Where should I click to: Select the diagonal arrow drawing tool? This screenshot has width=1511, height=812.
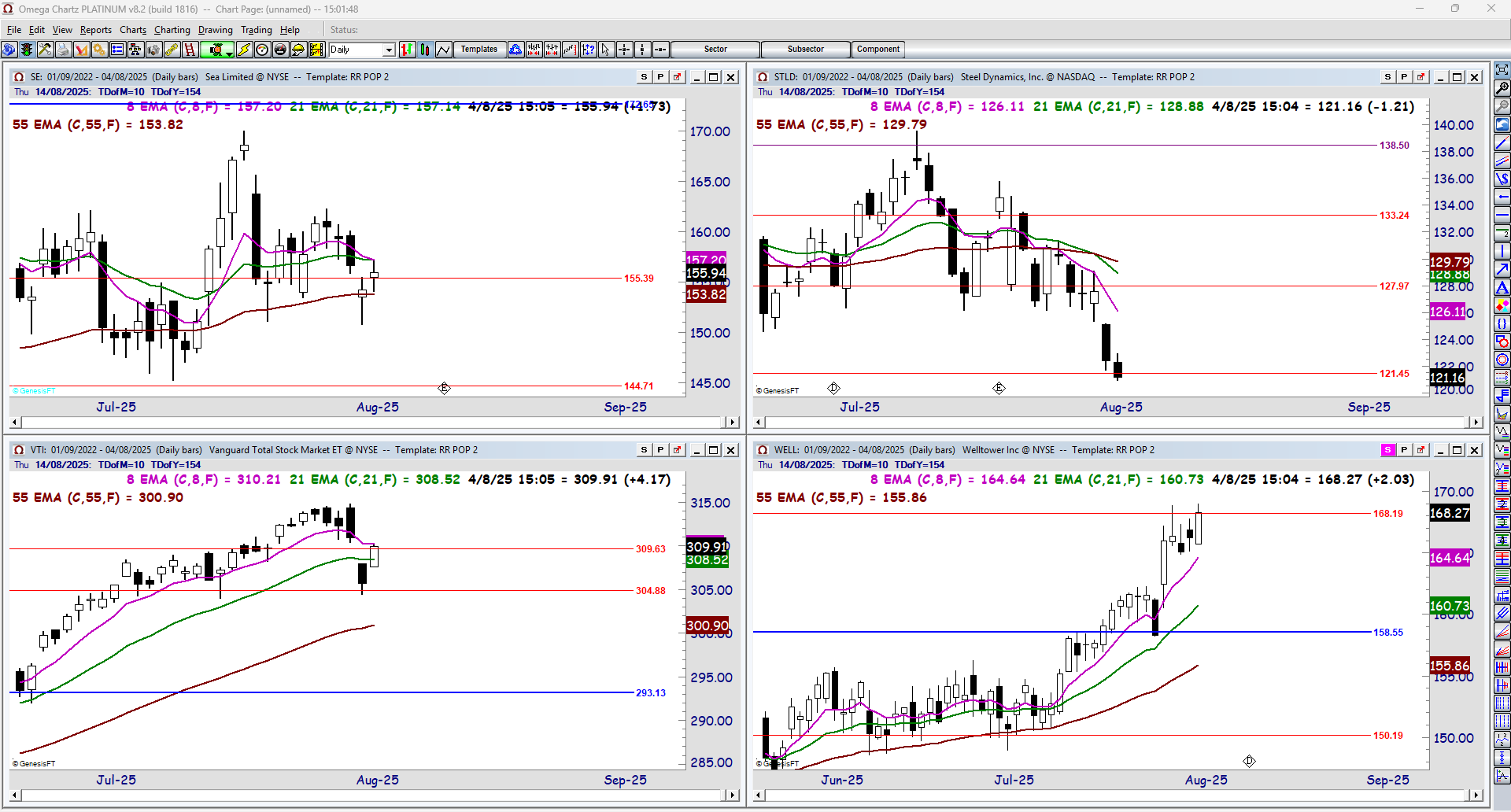click(x=1502, y=270)
